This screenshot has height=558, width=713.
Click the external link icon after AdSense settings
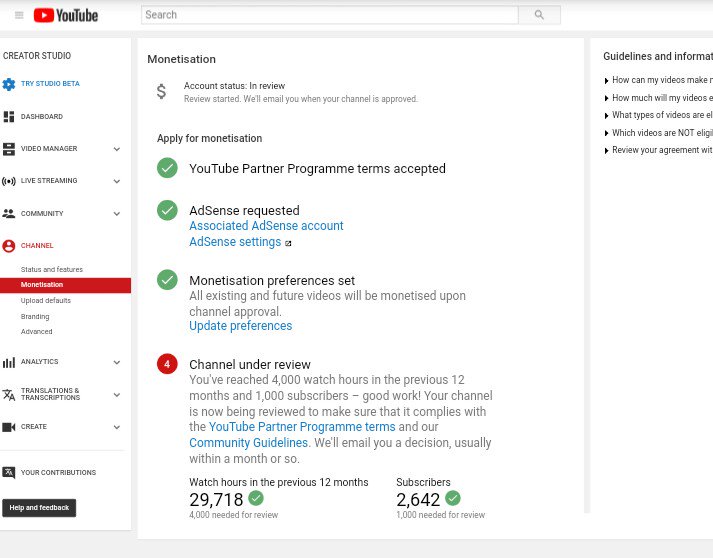pyautogui.click(x=288, y=243)
